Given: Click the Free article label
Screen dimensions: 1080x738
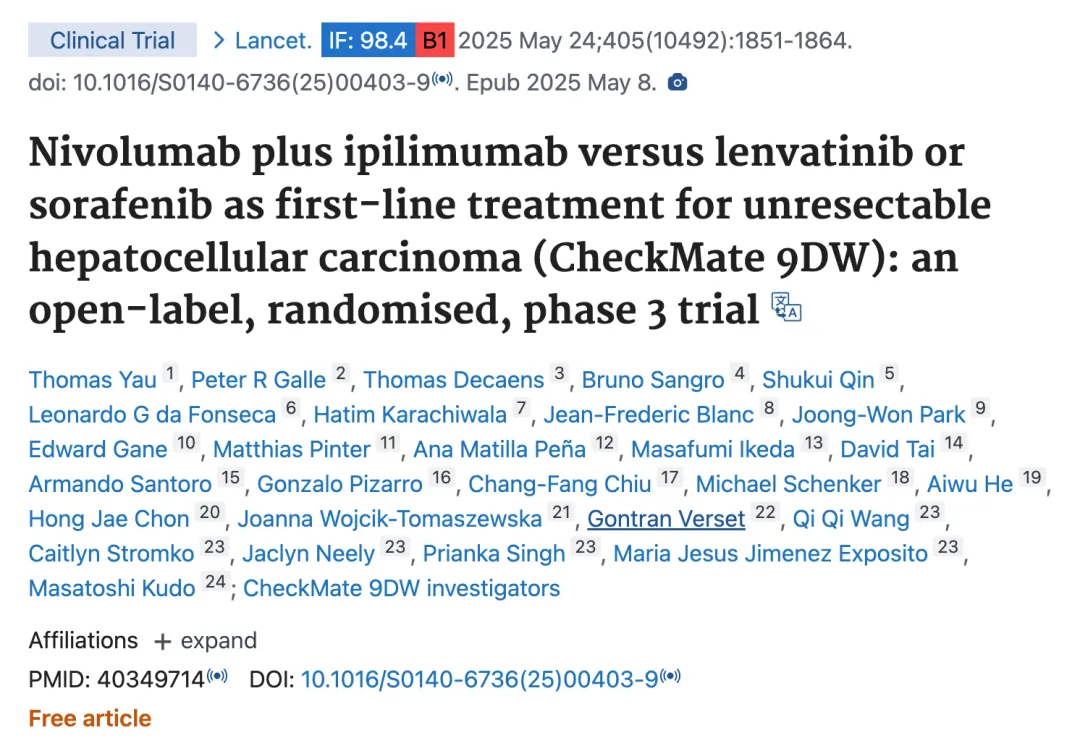Looking at the screenshot, I should click(90, 719).
